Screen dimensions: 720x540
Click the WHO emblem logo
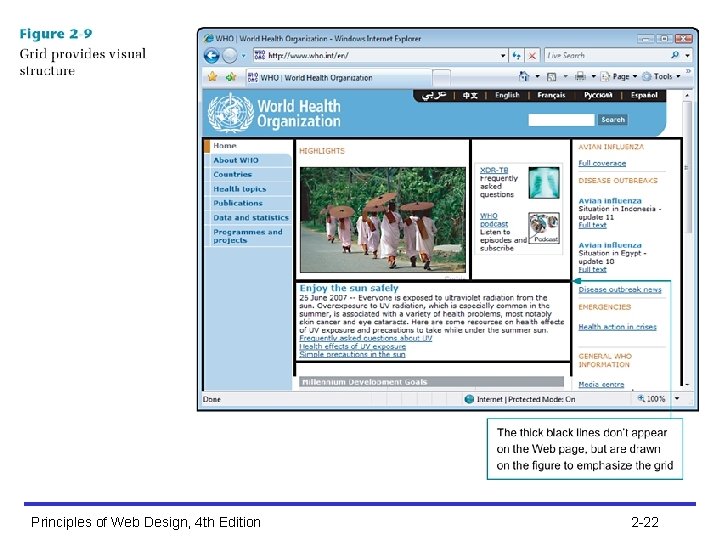pos(230,113)
